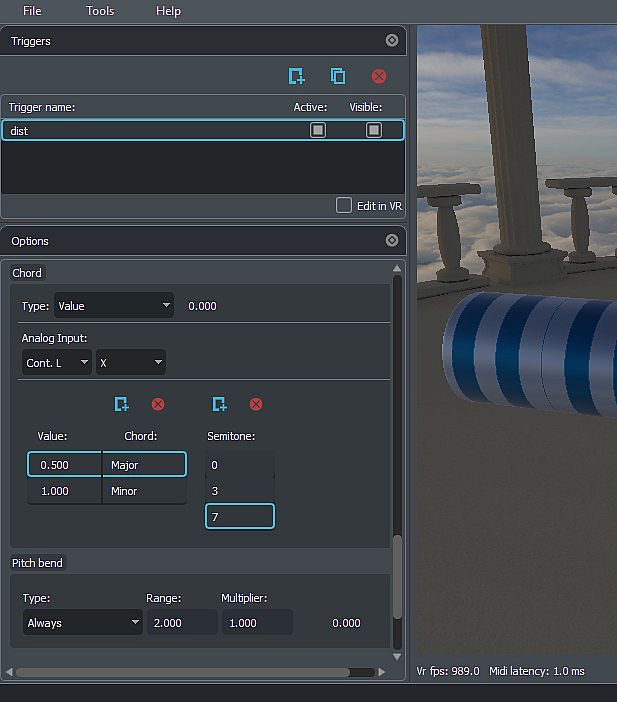Click the add new trigger icon
The height and width of the screenshot is (702, 617).
(296, 76)
